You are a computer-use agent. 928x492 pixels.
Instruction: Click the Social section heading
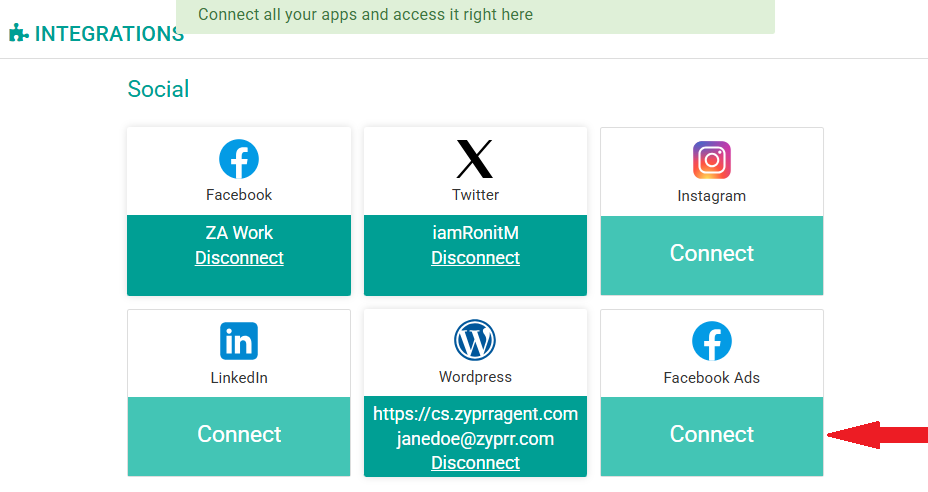click(x=158, y=89)
